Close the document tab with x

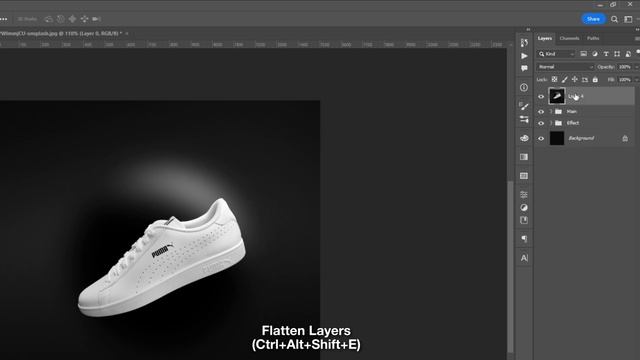pyautogui.click(x=127, y=33)
